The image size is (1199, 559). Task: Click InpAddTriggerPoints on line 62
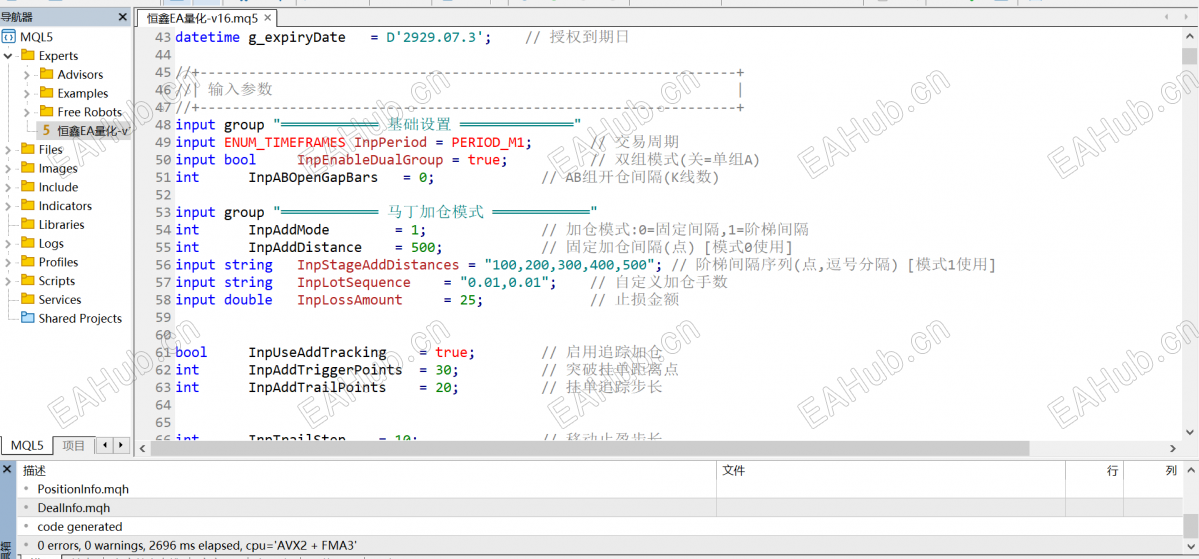325,370
